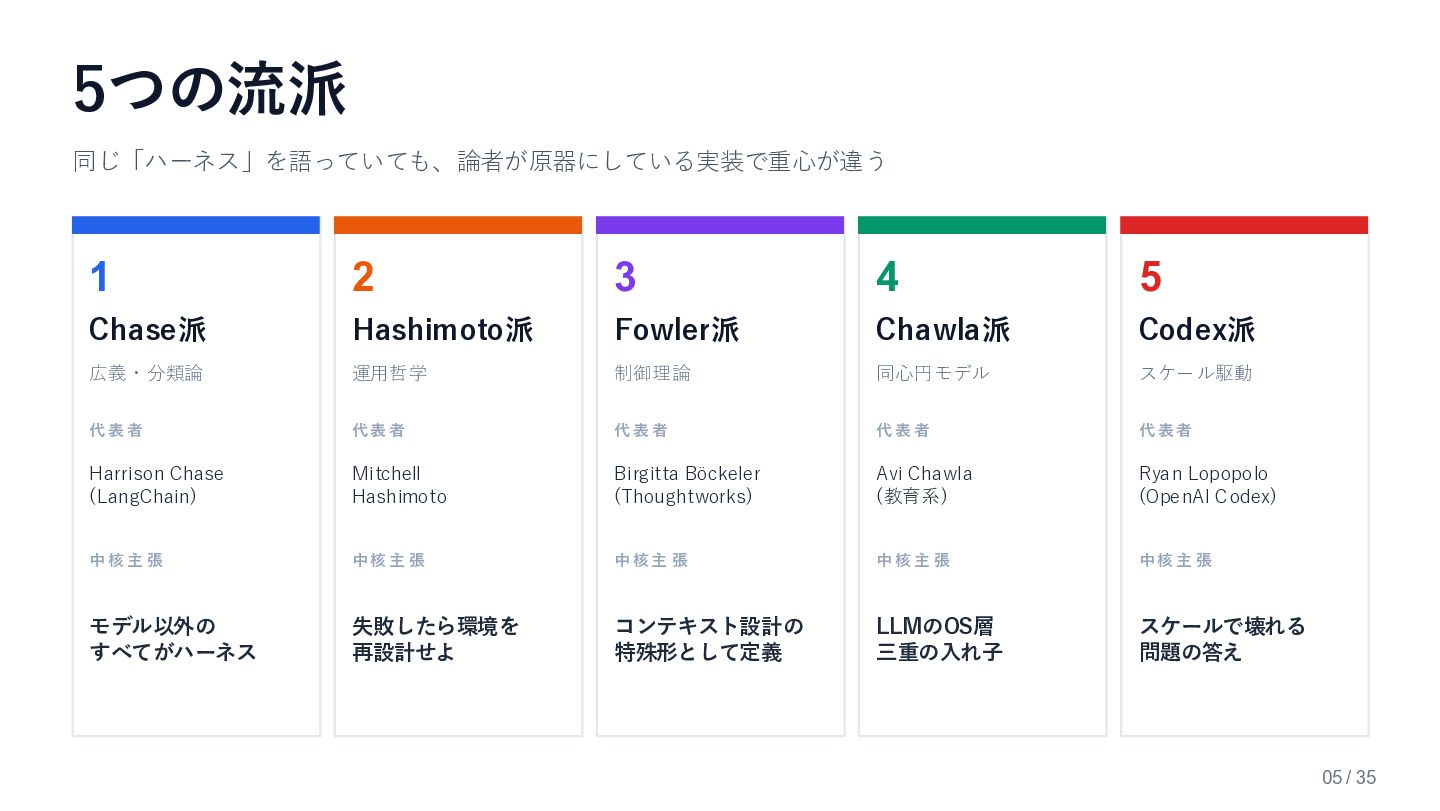Click the text Ryan Lopopolo (OpenAI Codex)
1440x811 pixels.
coord(1207,485)
